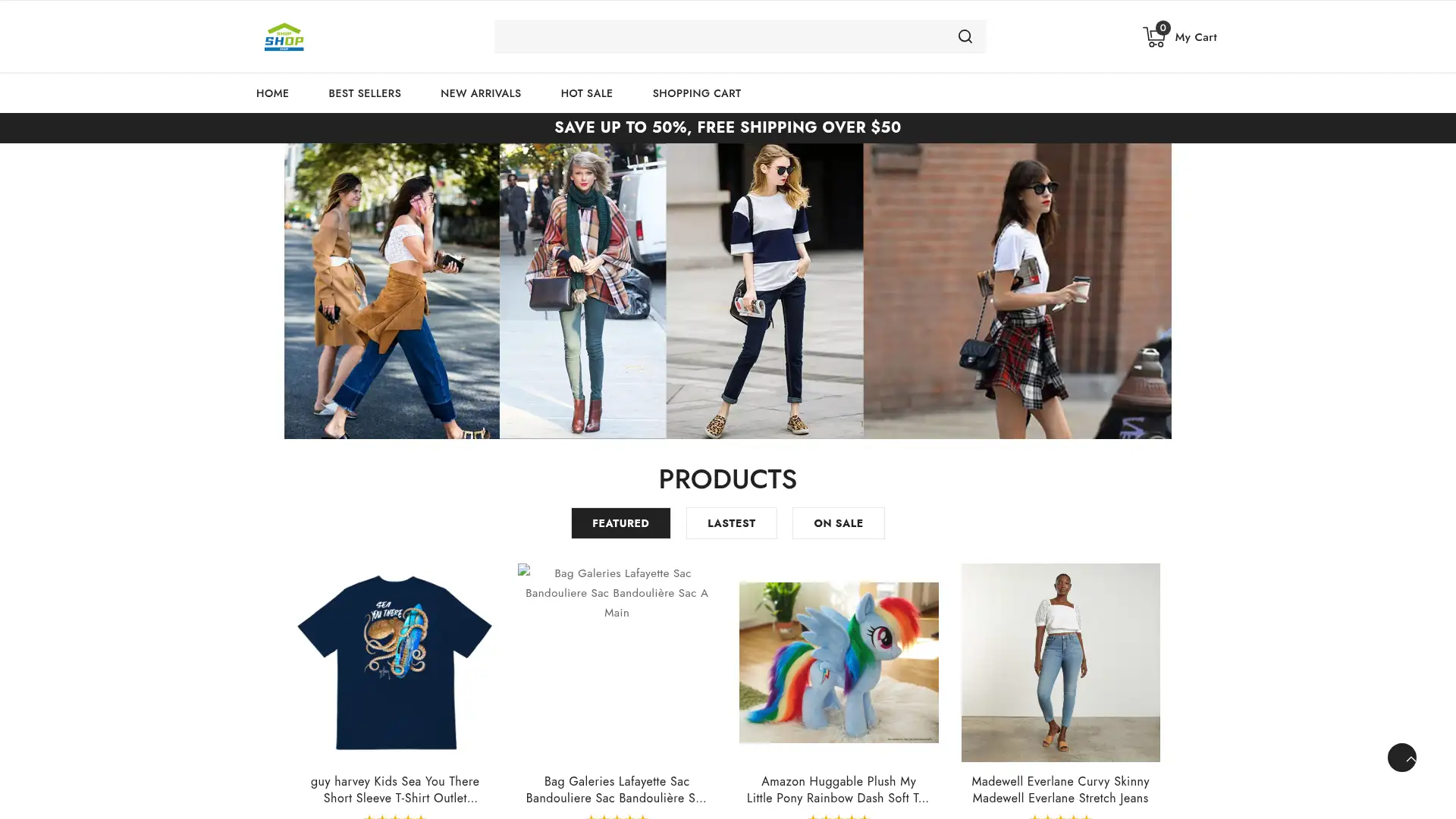Viewport: 1456px width, 819px height.
Task: Click the broken bag image placeholder
Action: click(616, 593)
